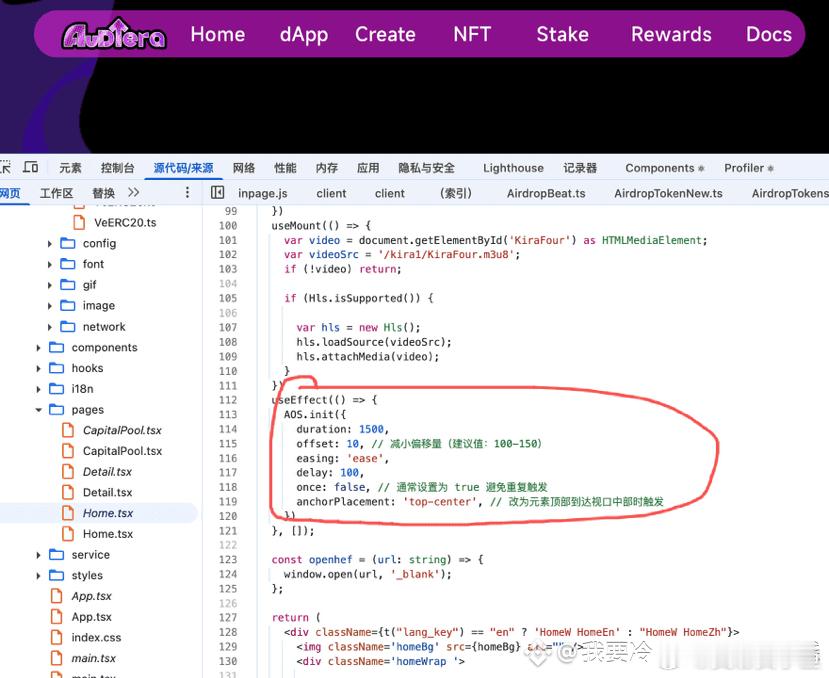
Task: Switch to the 性能 tab
Action: click(x=285, y=168)
